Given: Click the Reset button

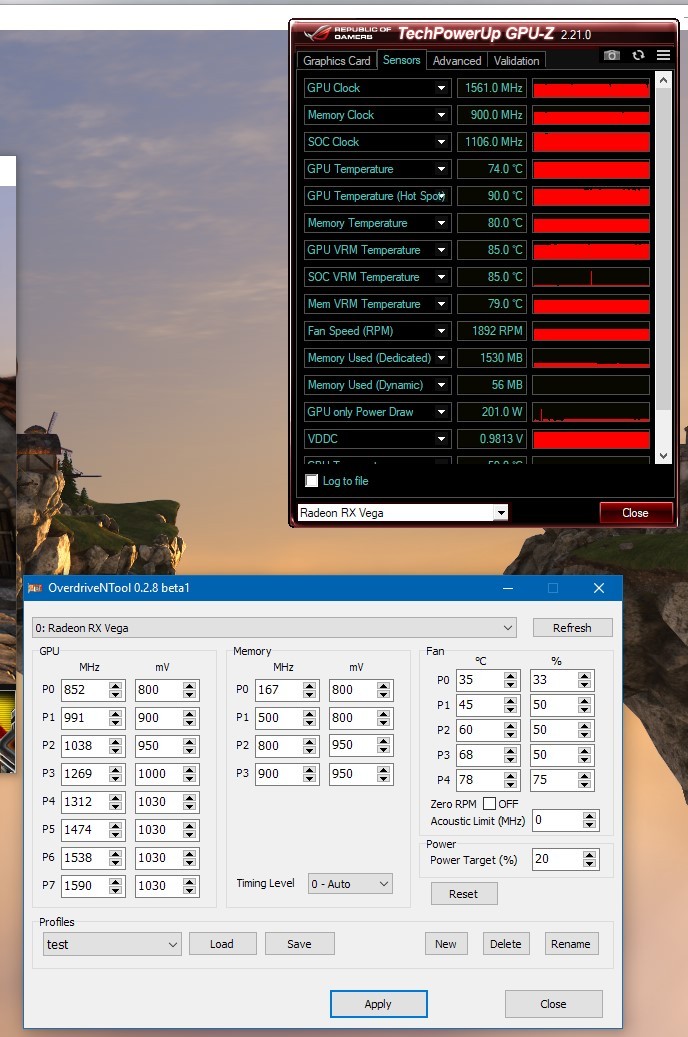Looking at the screenshot, I should pyautogui.click(x=463, y=893).
